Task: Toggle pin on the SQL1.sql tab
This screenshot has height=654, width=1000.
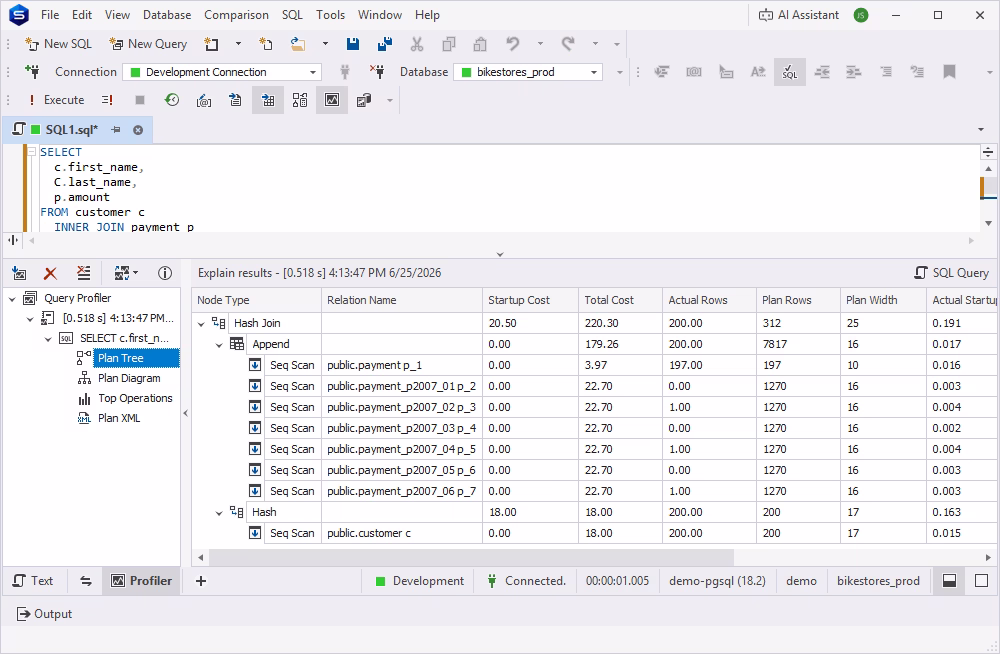Action: pos(115,130)
